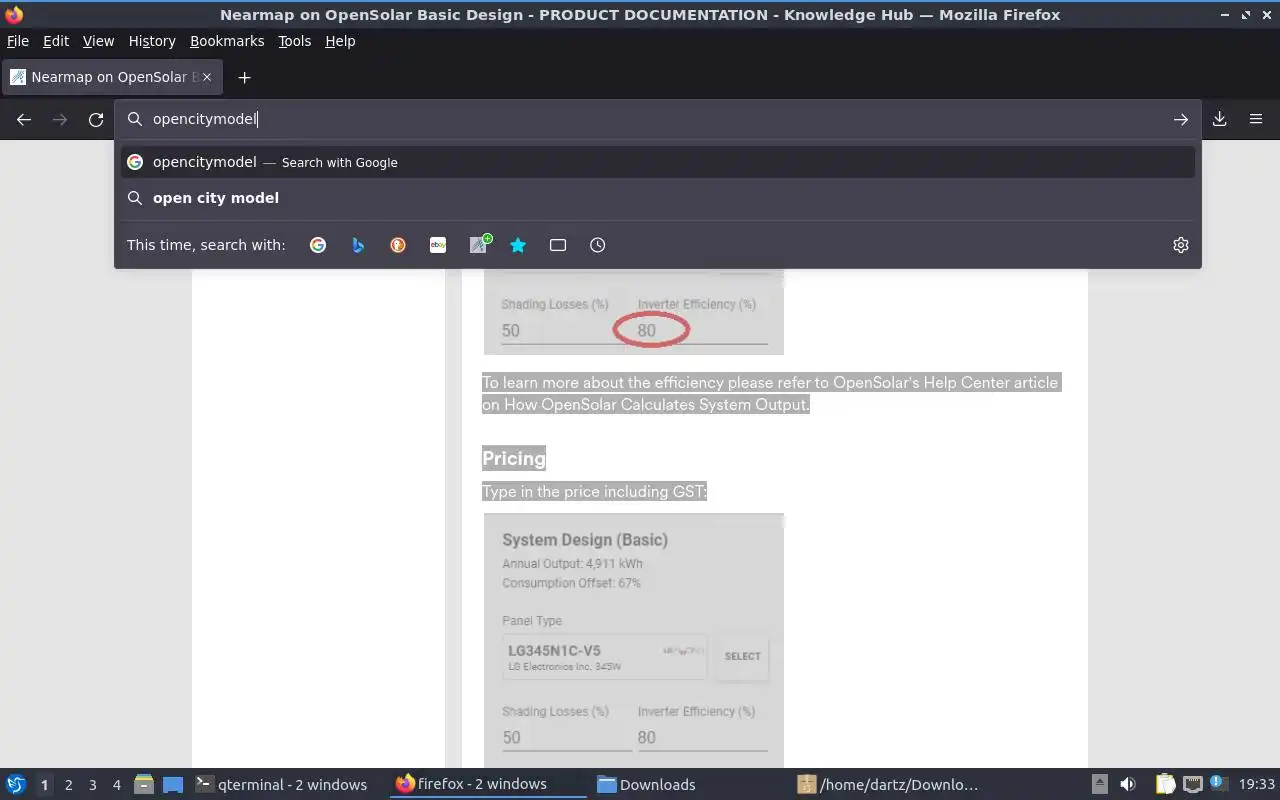1280x800 pixels.
Task: Open the Tools menu
Action: [295, 41]
